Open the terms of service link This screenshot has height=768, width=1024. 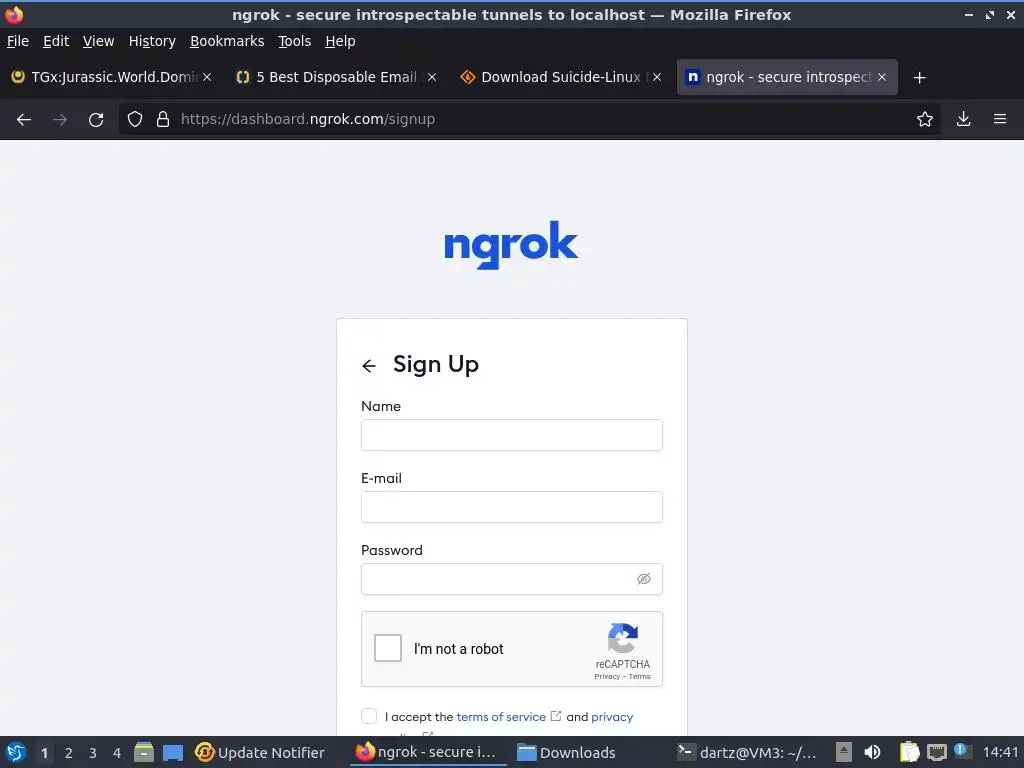pos(501,717)
